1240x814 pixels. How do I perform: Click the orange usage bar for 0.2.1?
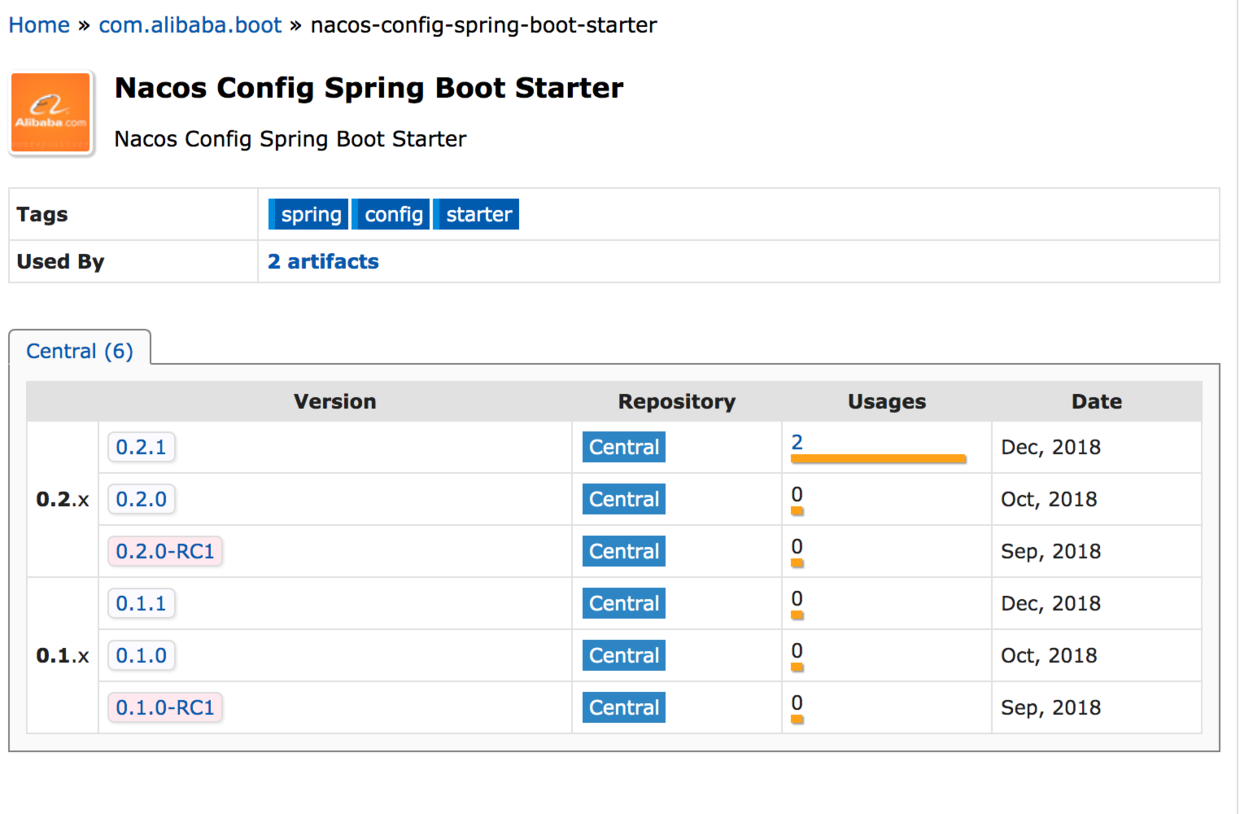click(x=878, y=459)
